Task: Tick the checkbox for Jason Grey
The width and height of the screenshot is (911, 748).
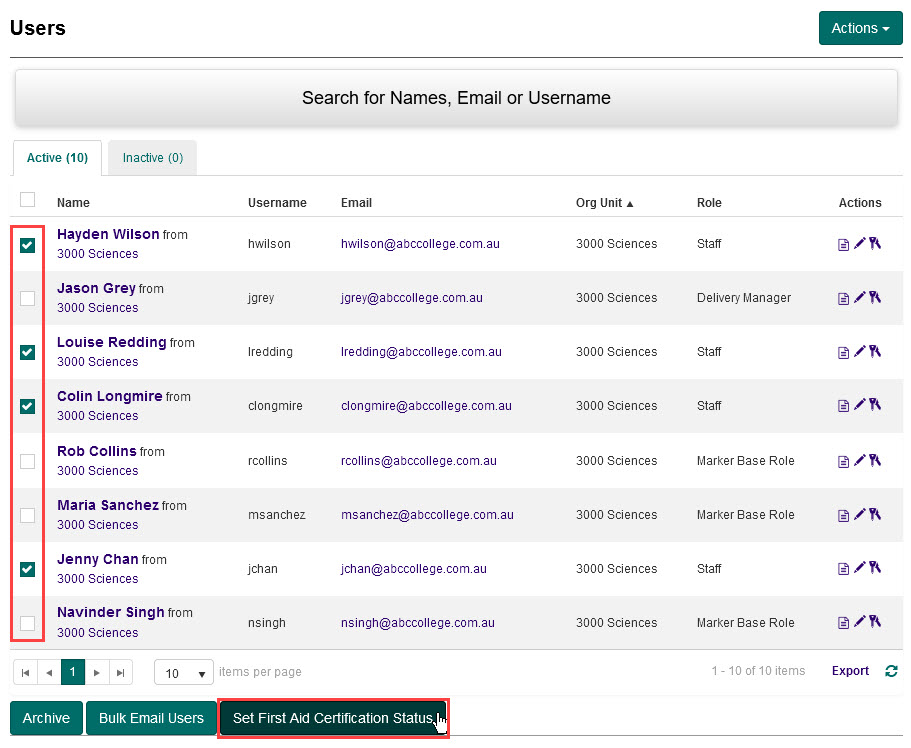Action: tap(28, 298)
